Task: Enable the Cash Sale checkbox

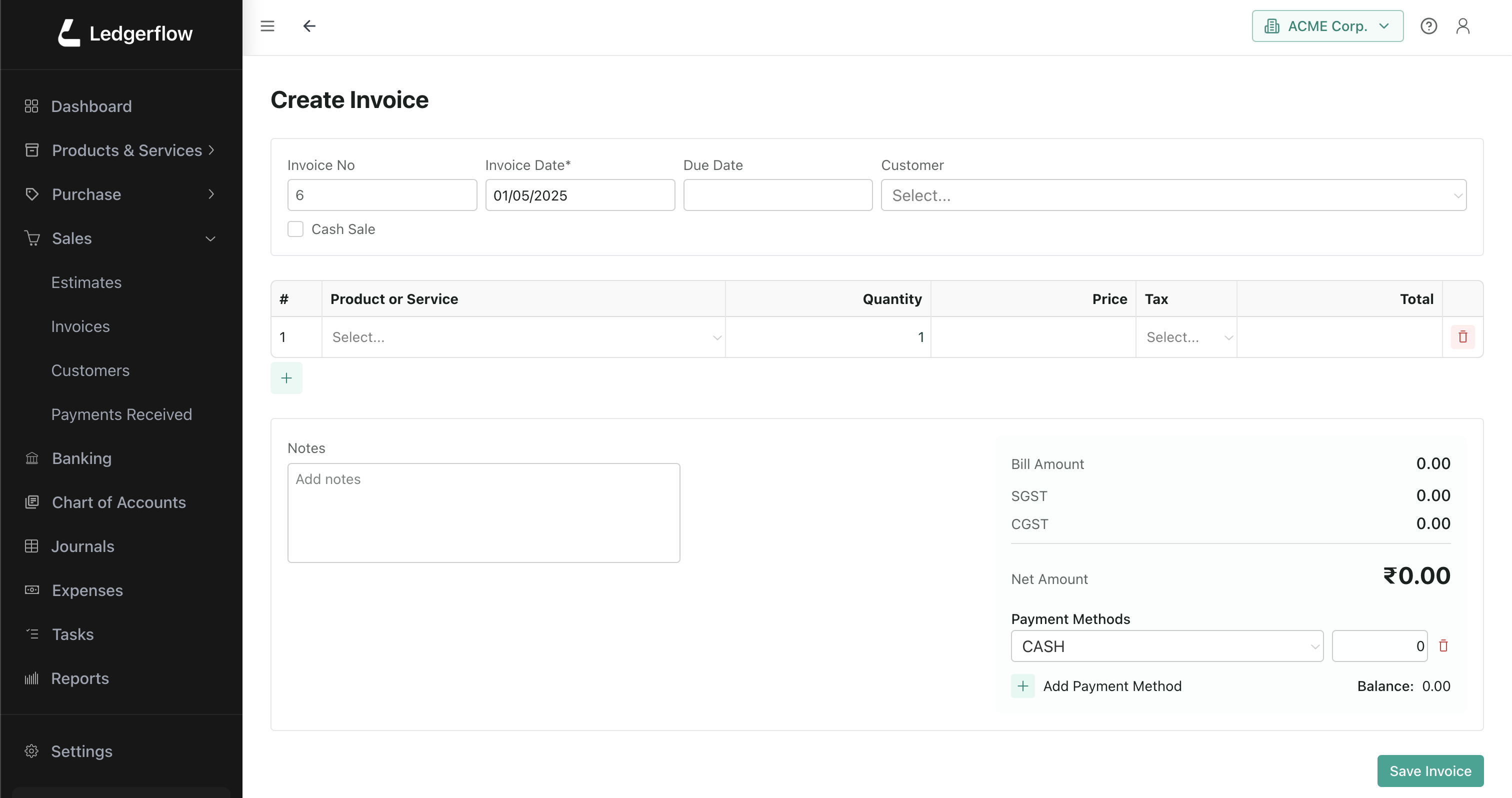Action: (x=295, y=229)
